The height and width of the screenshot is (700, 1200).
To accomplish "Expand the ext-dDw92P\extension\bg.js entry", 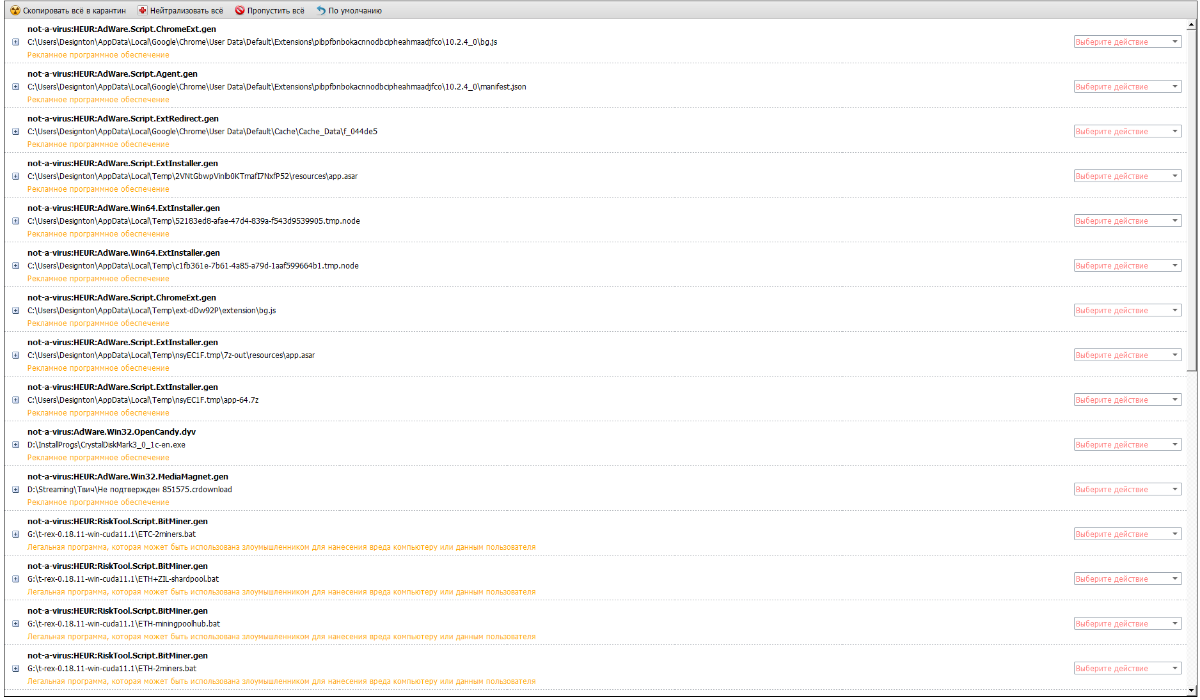I will 15,310.
